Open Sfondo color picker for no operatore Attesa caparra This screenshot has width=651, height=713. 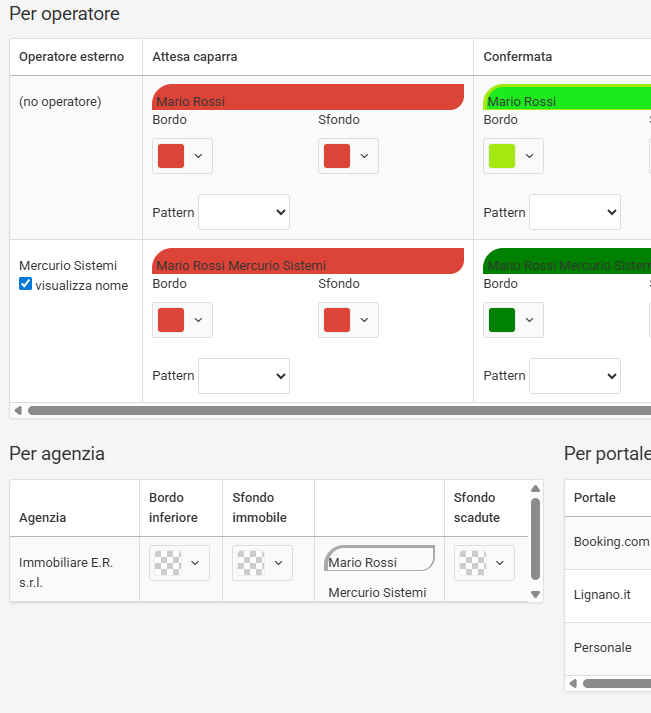click(348, 156)
